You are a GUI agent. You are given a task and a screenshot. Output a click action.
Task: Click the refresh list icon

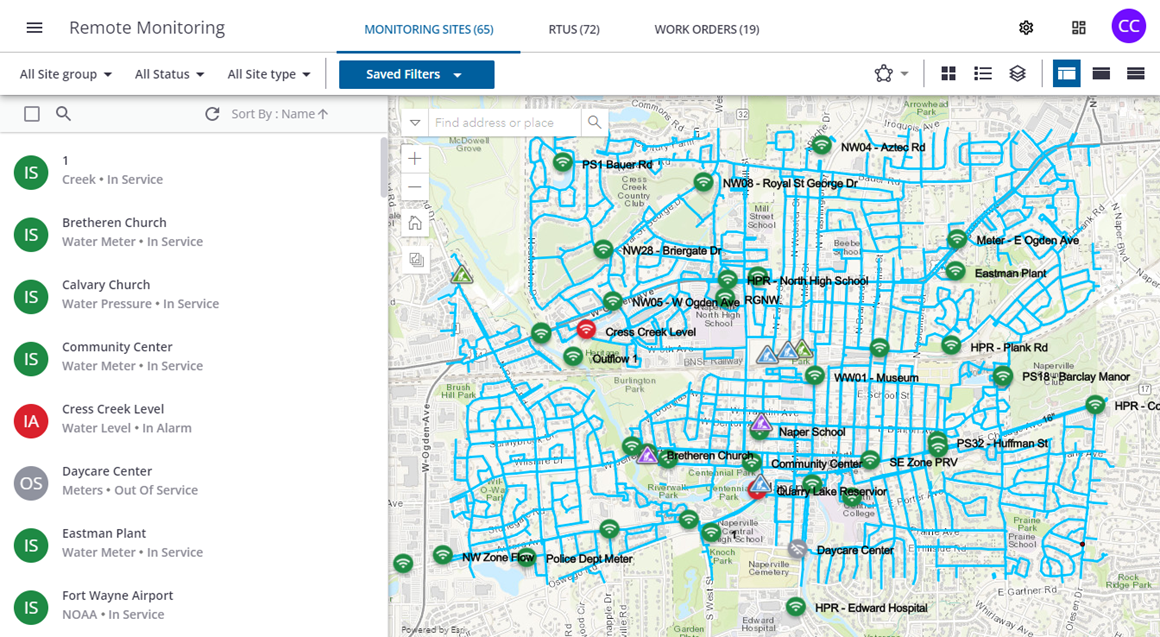coord(212,114)
